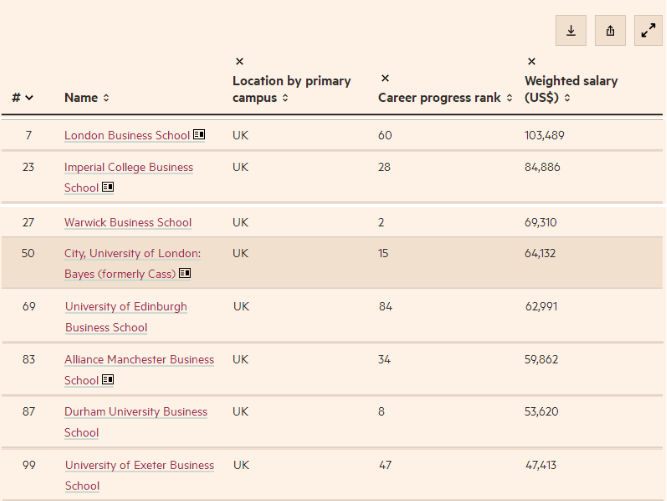The image size is (667, 501).
Task: Remove the Career progress rank column
Action: (x=385, y=79)
